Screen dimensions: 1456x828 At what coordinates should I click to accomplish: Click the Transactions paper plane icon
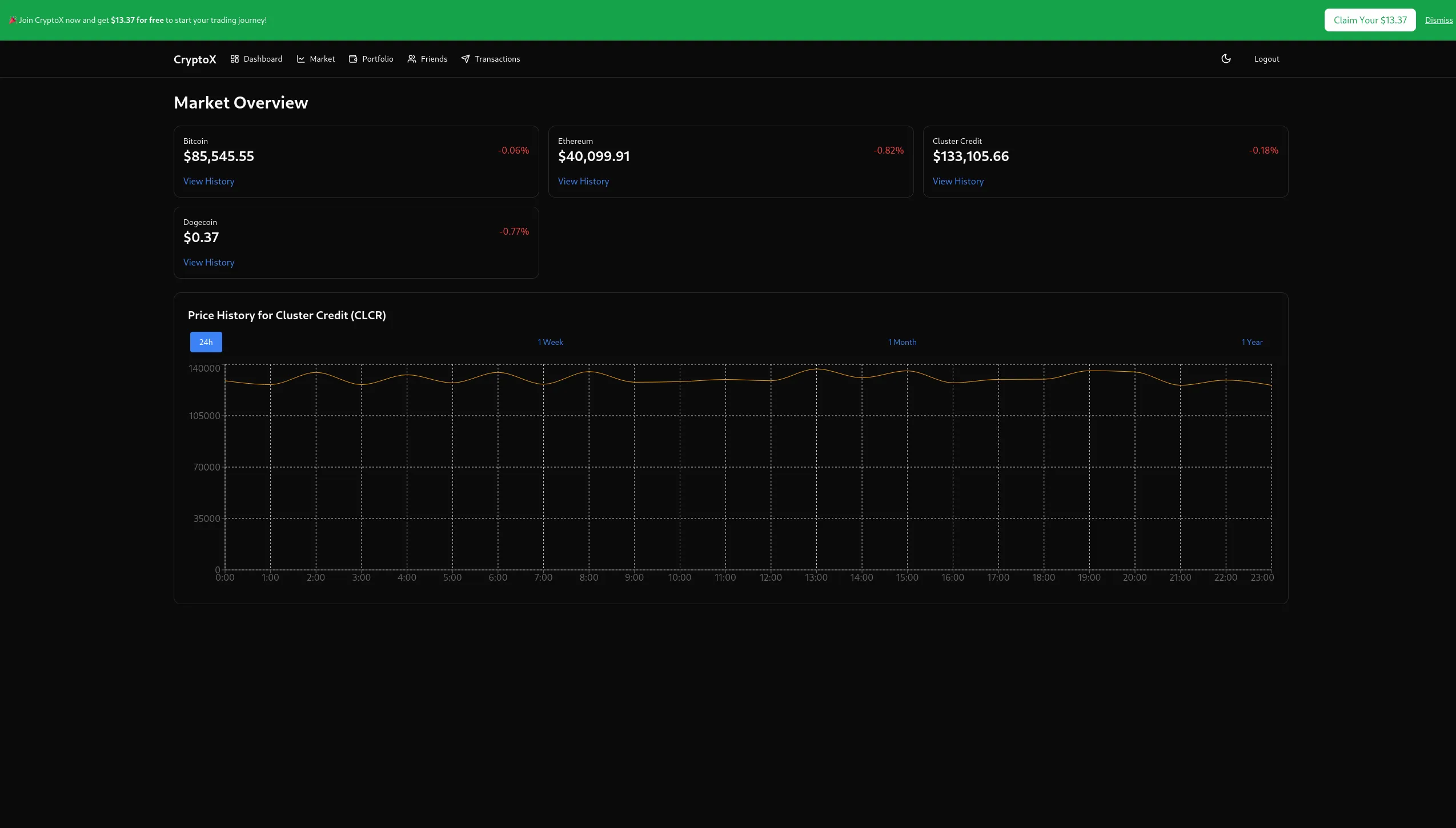click(466, 59)
